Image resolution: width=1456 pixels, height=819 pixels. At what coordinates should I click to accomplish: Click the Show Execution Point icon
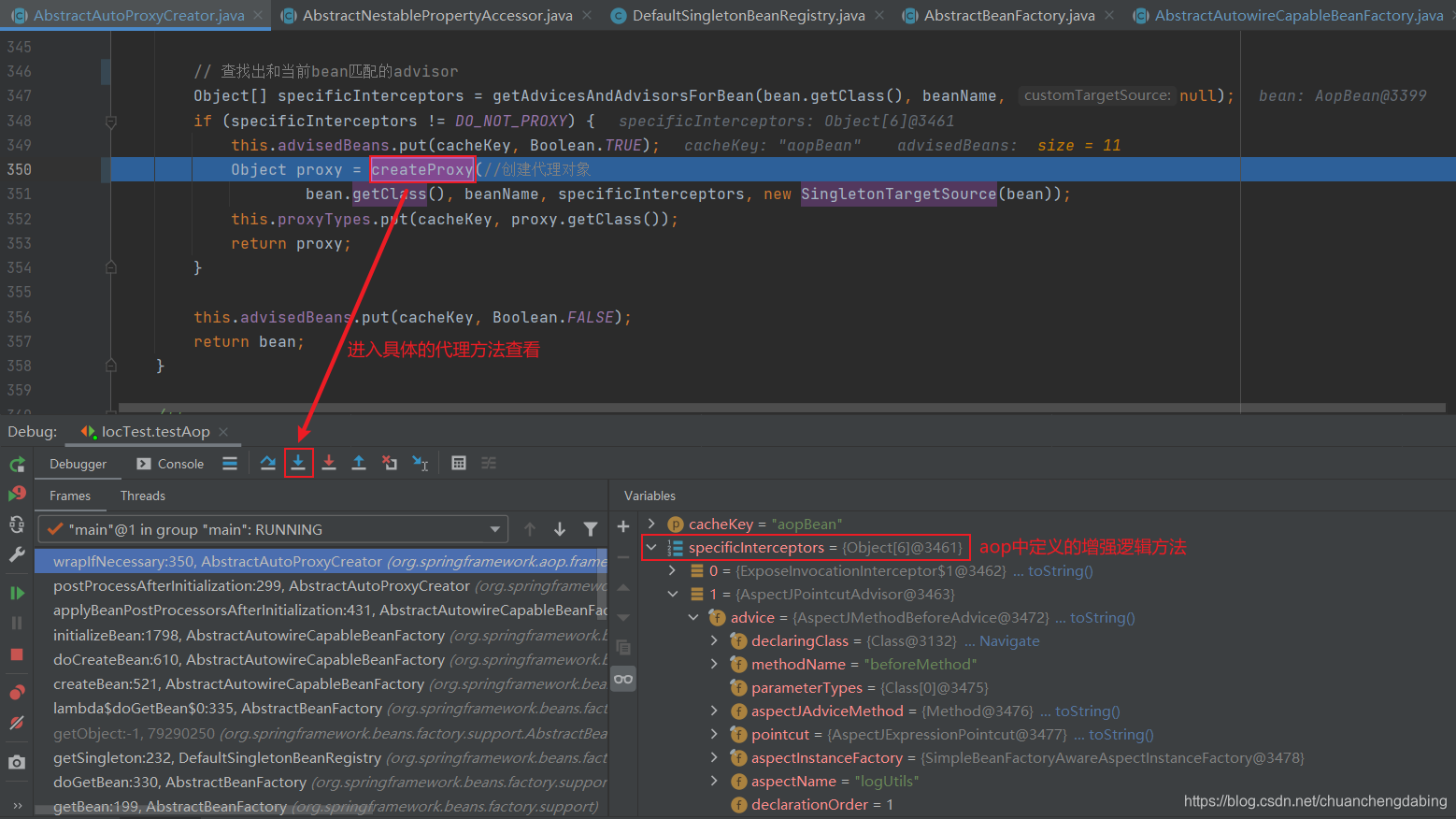[x=230, y=464]
